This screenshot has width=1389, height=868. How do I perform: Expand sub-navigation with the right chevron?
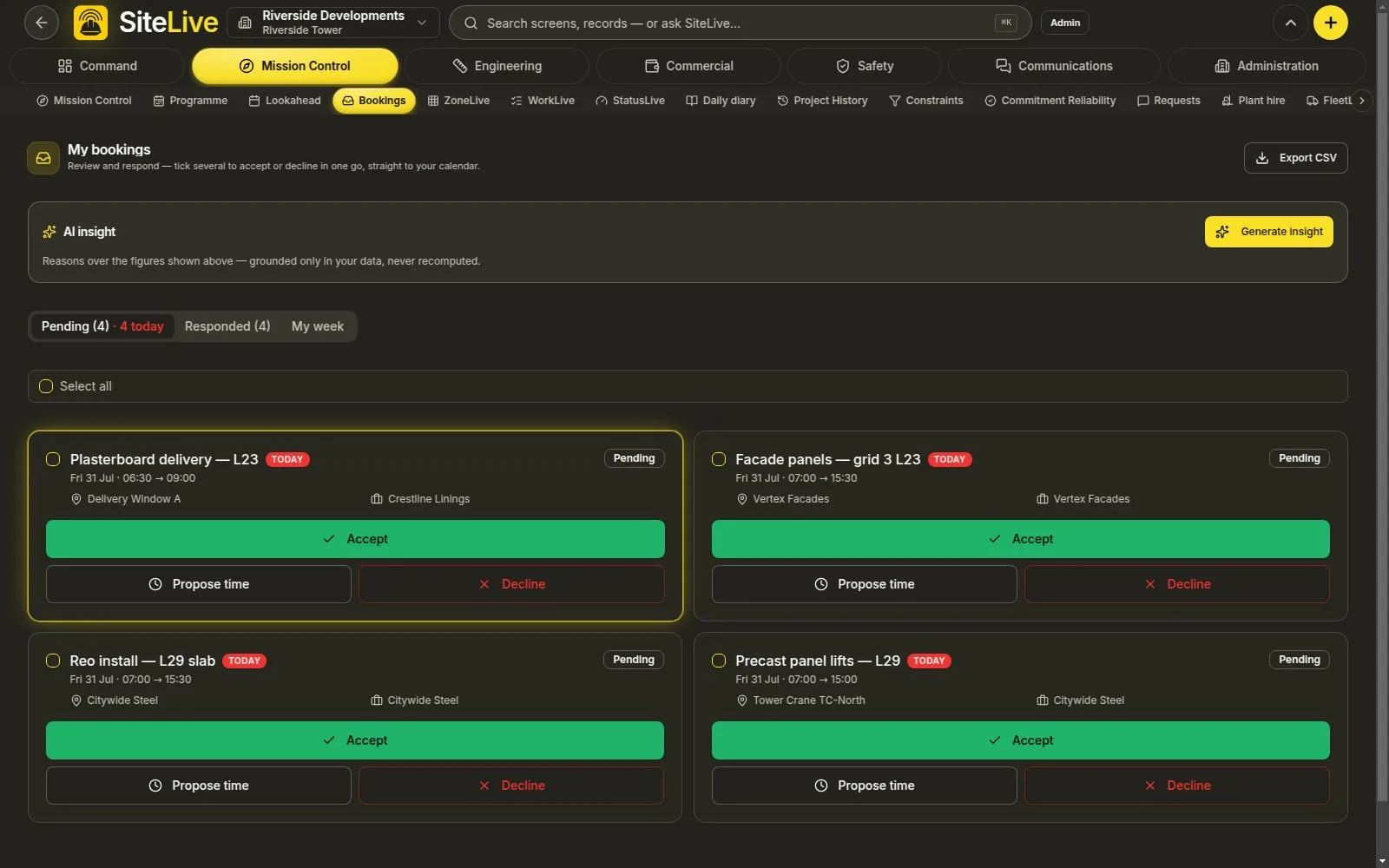[x=1361, y=101]
